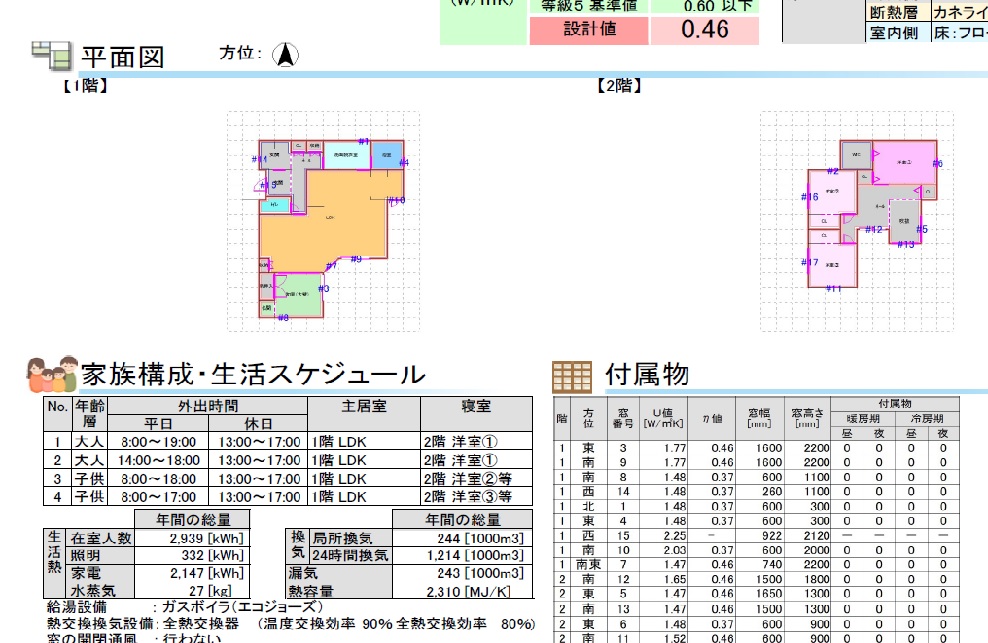Select the 家電 value 2,147 [kWh]
This screenshot has height=643, width=988.
coord(192,573)
